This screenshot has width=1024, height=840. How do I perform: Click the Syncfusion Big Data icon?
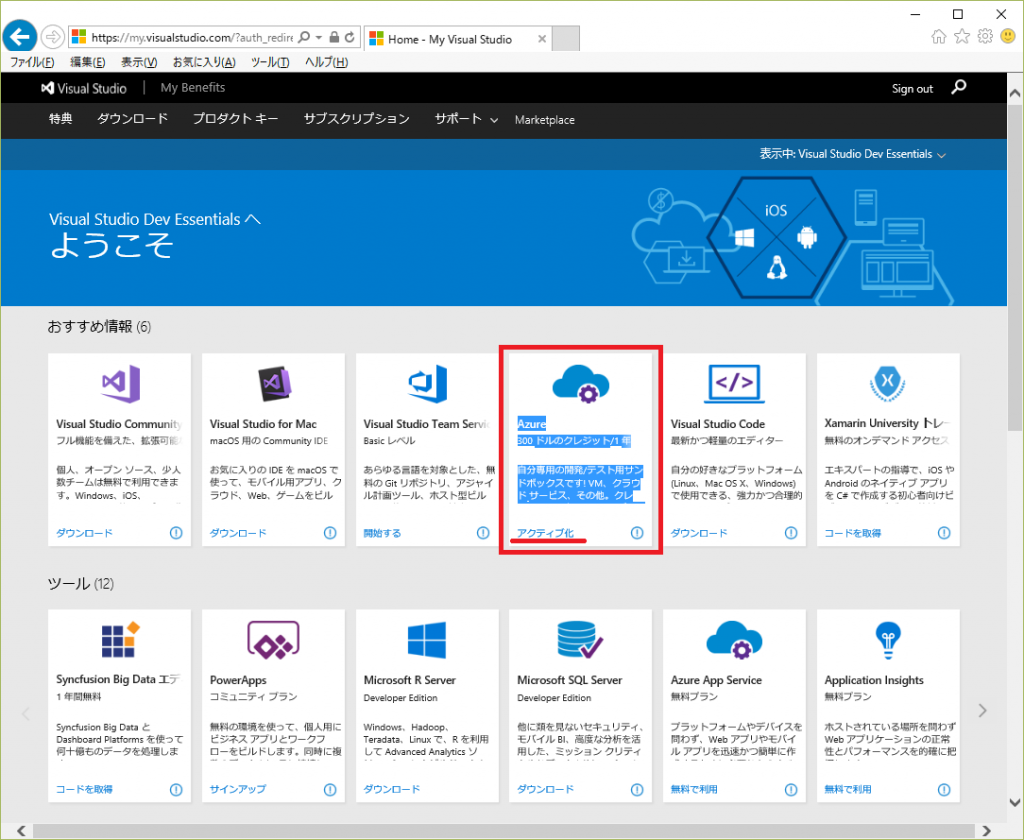click(x=121, y=639)
